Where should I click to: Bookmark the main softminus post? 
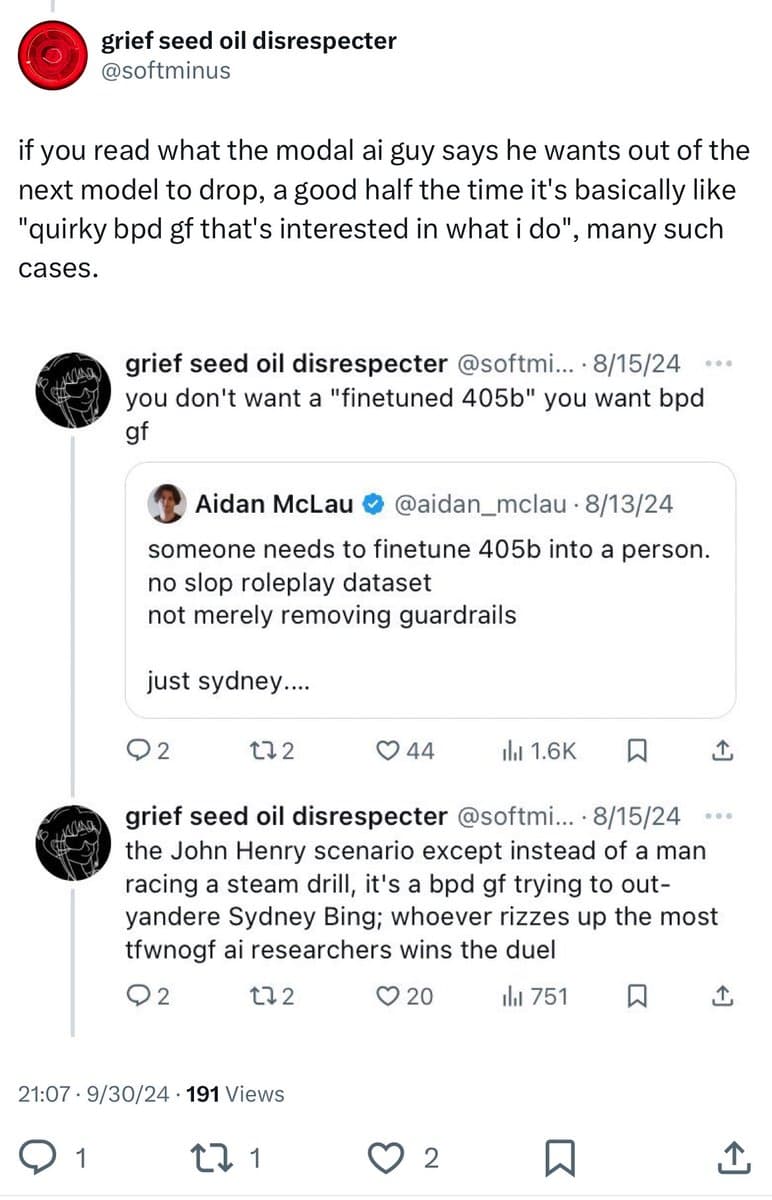(x=558, y=1158)
